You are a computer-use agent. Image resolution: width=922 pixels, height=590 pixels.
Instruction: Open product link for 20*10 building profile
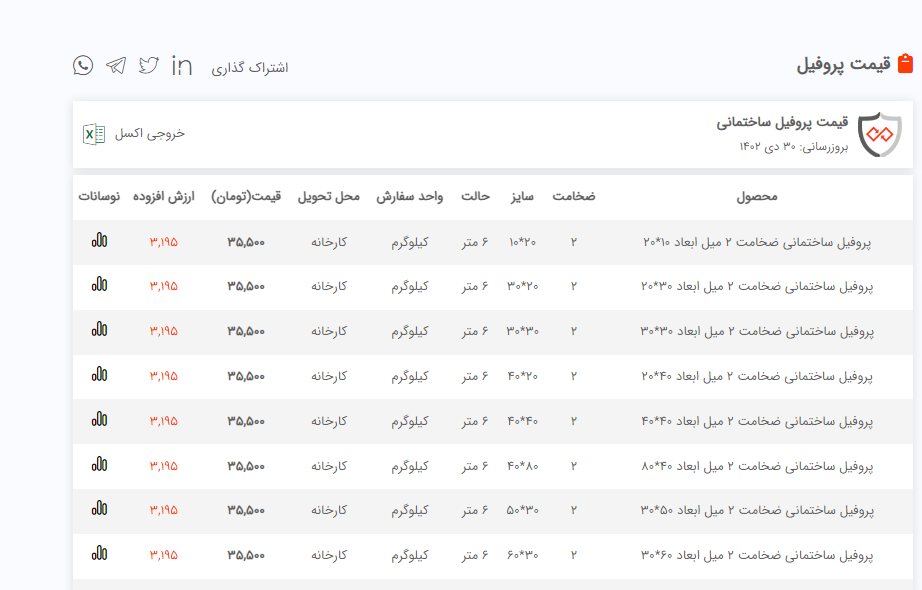pos(757,242)
